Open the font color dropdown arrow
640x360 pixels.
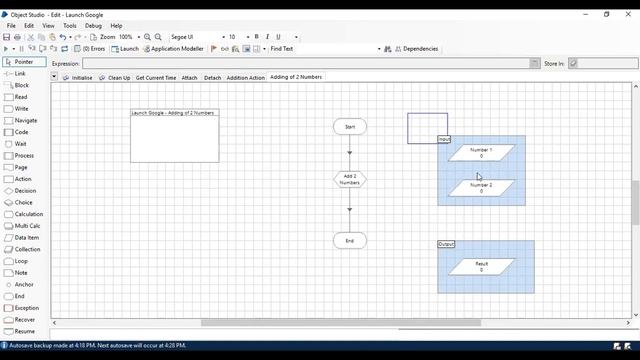pyautogui.click(x=296, y=37)
